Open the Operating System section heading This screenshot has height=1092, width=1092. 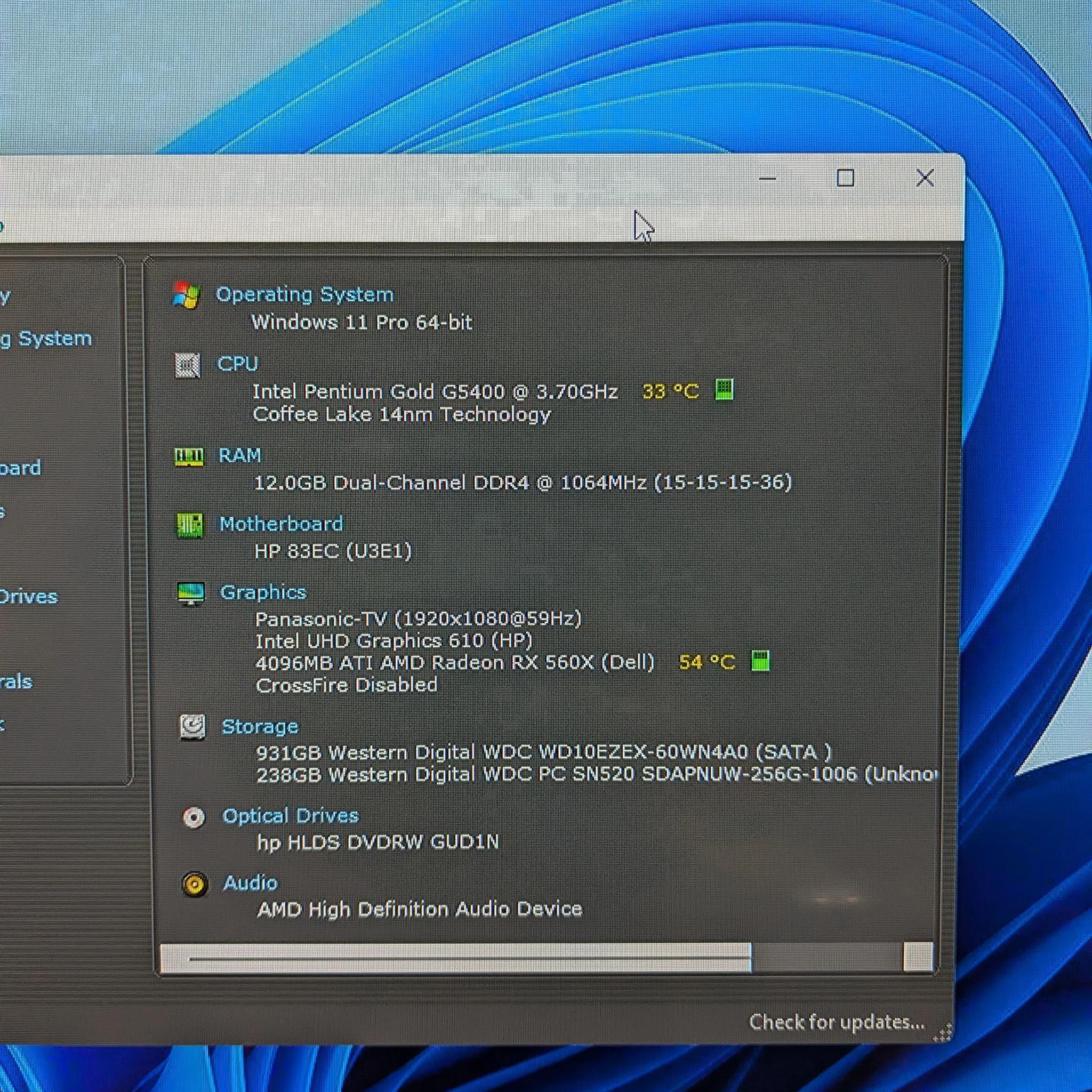(x=304, y=294)
